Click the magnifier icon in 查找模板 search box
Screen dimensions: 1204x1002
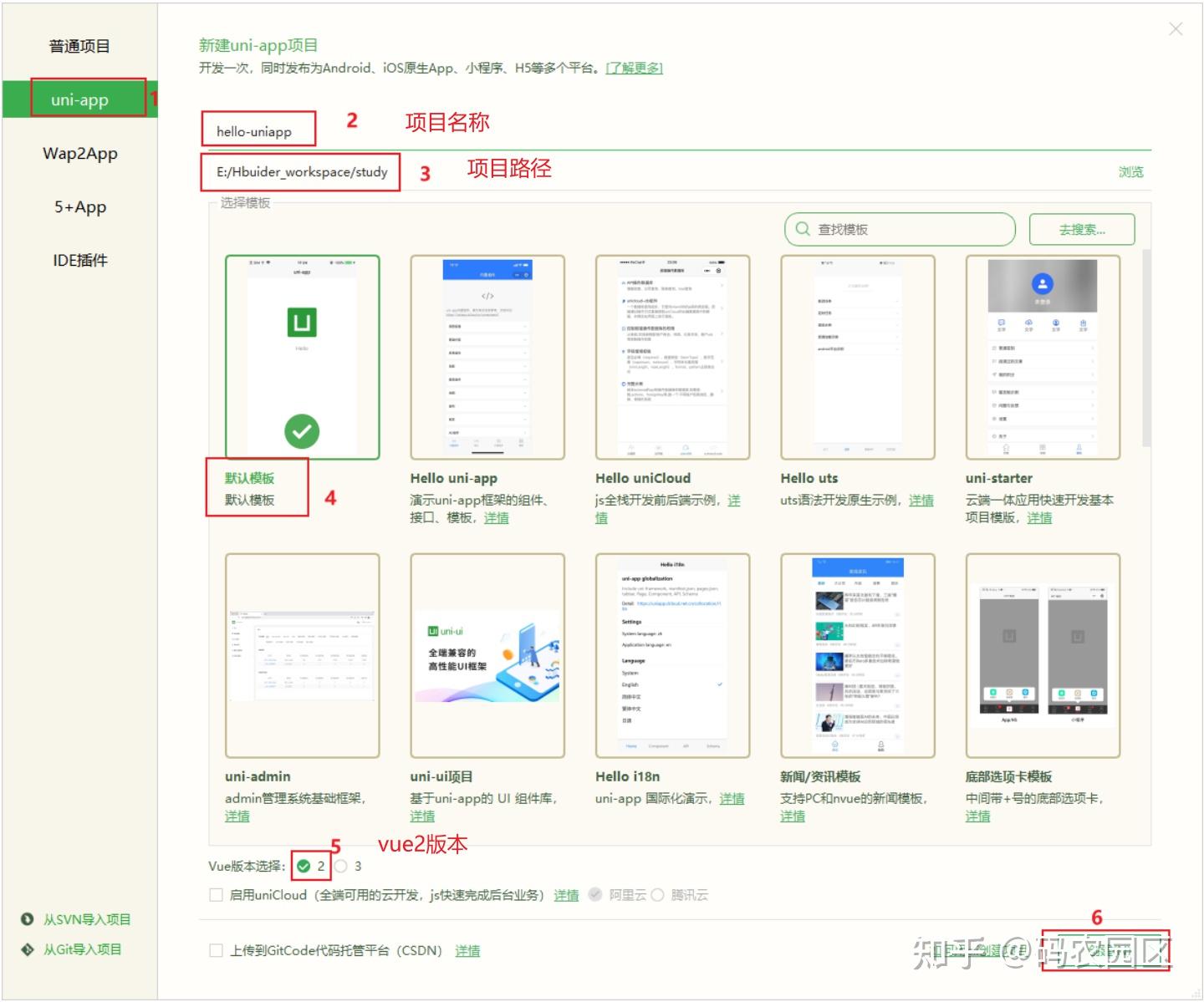802,228
